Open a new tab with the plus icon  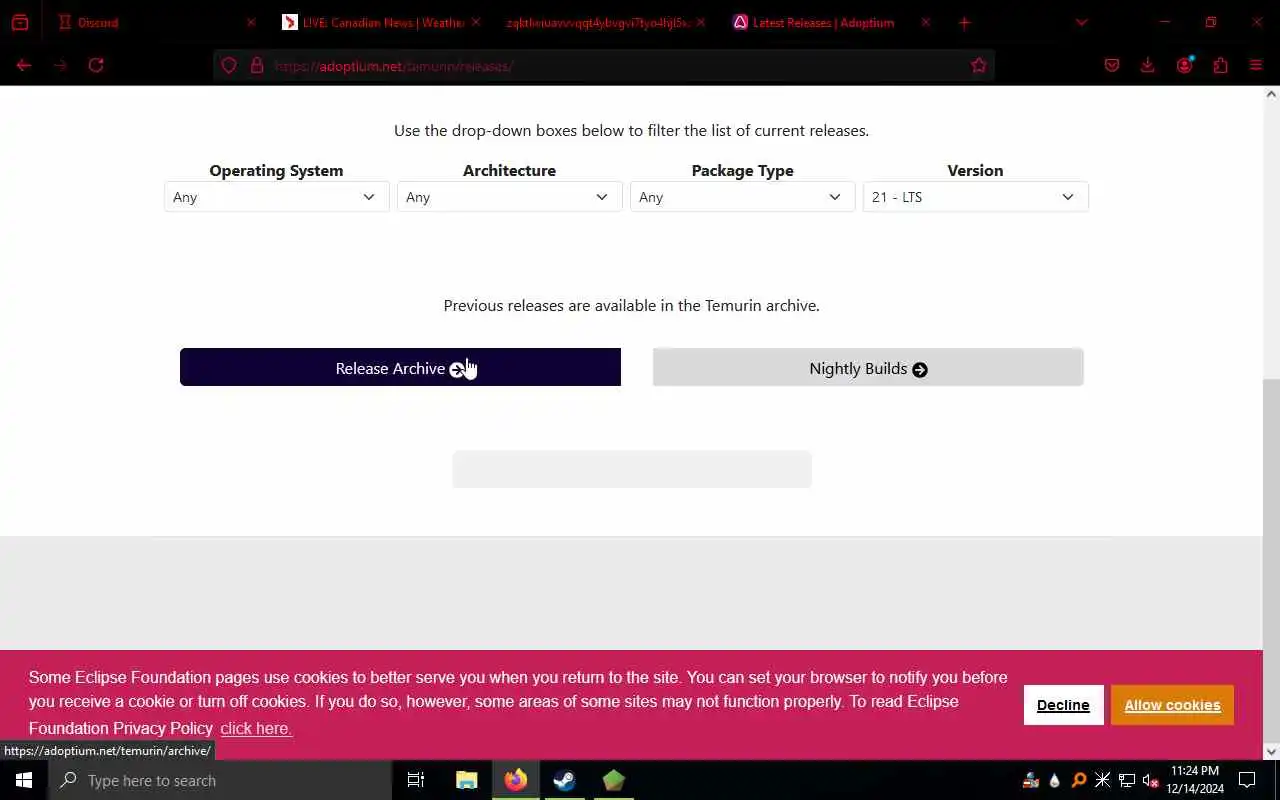(x=964, y=22)
